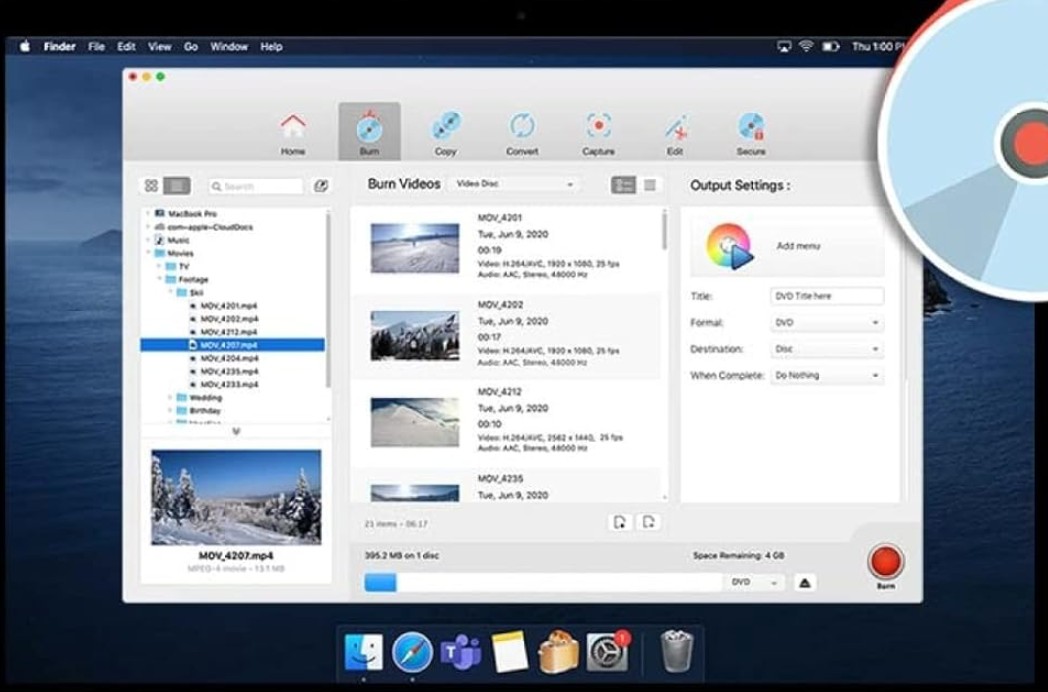Open the Capture tool
The height and width of the screenshot is (692, 1048).
tap(598, 133)
